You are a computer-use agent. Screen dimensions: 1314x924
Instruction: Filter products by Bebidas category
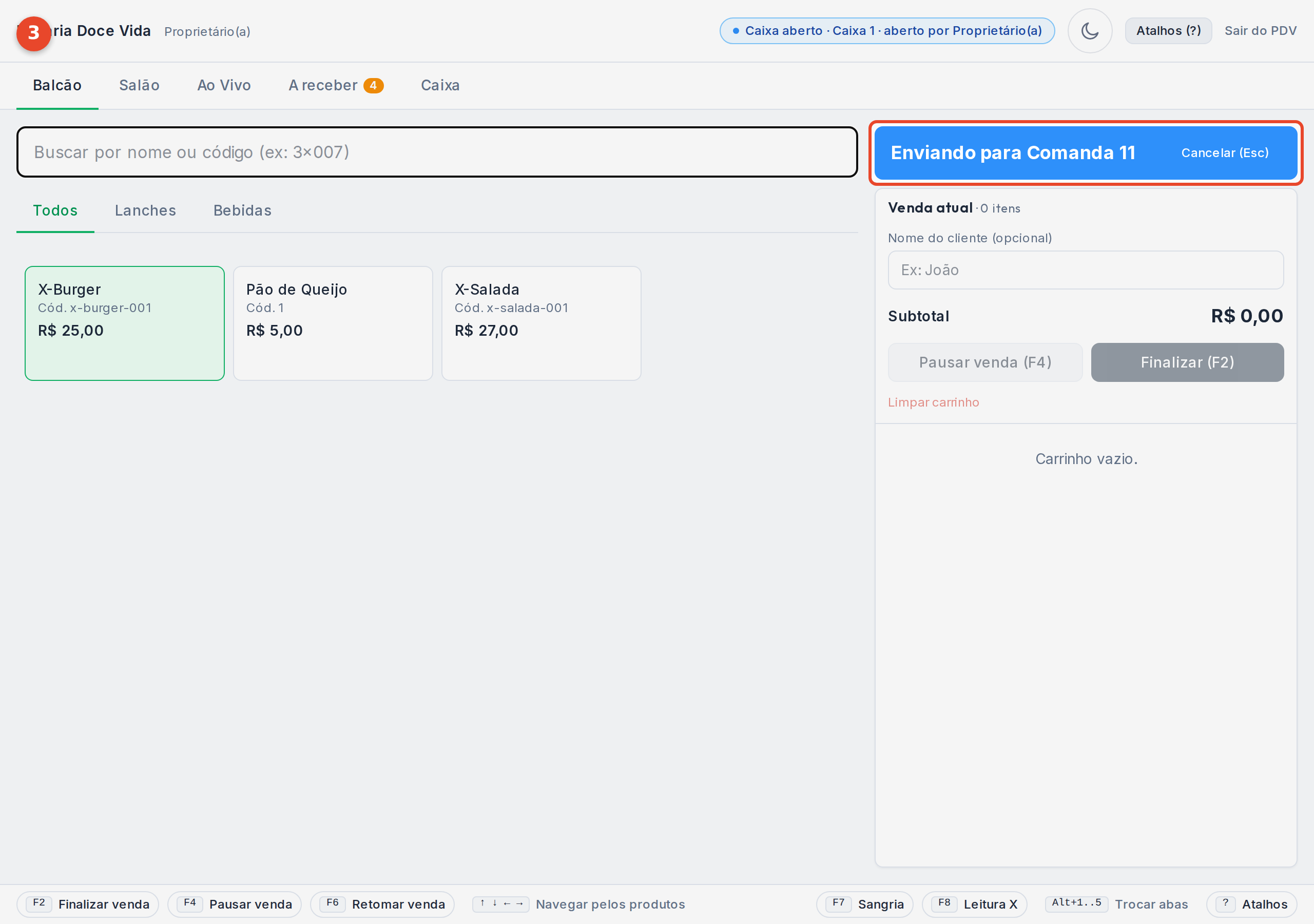pyautogui.click(x=243, y=210)
